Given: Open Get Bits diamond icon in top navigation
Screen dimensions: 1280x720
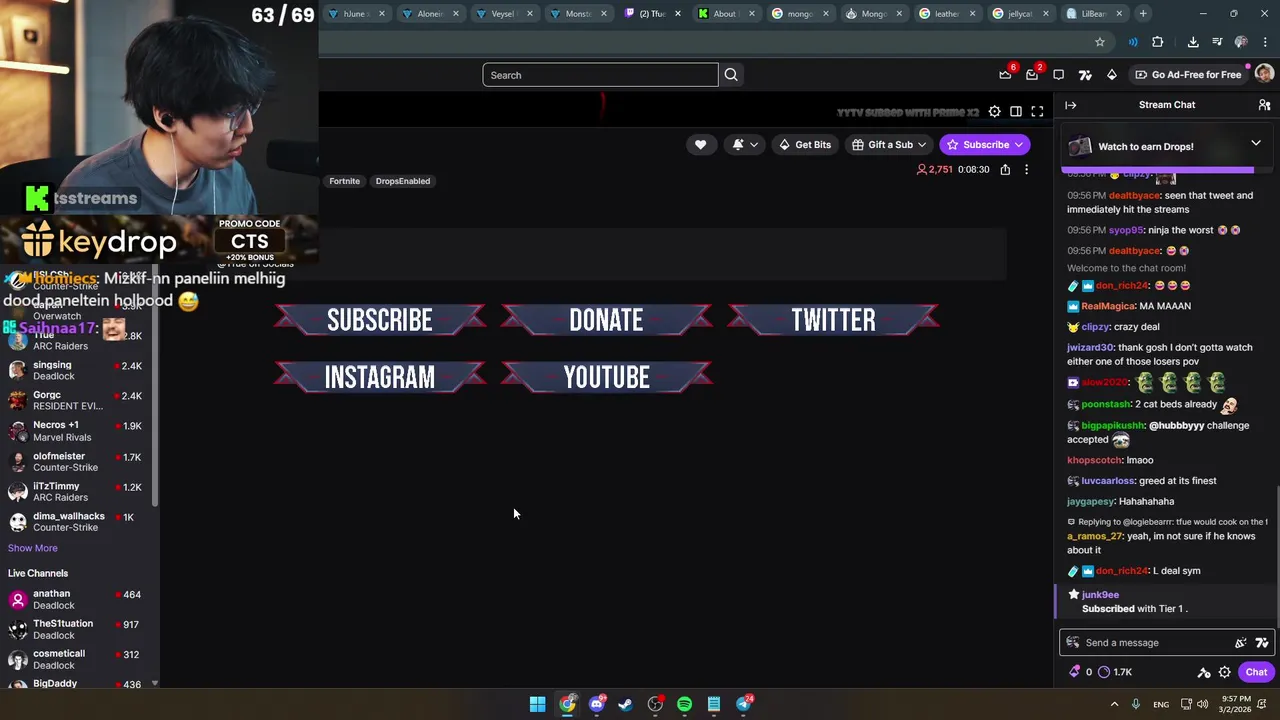Looking at the screenshot, I should click(1111, 75).
